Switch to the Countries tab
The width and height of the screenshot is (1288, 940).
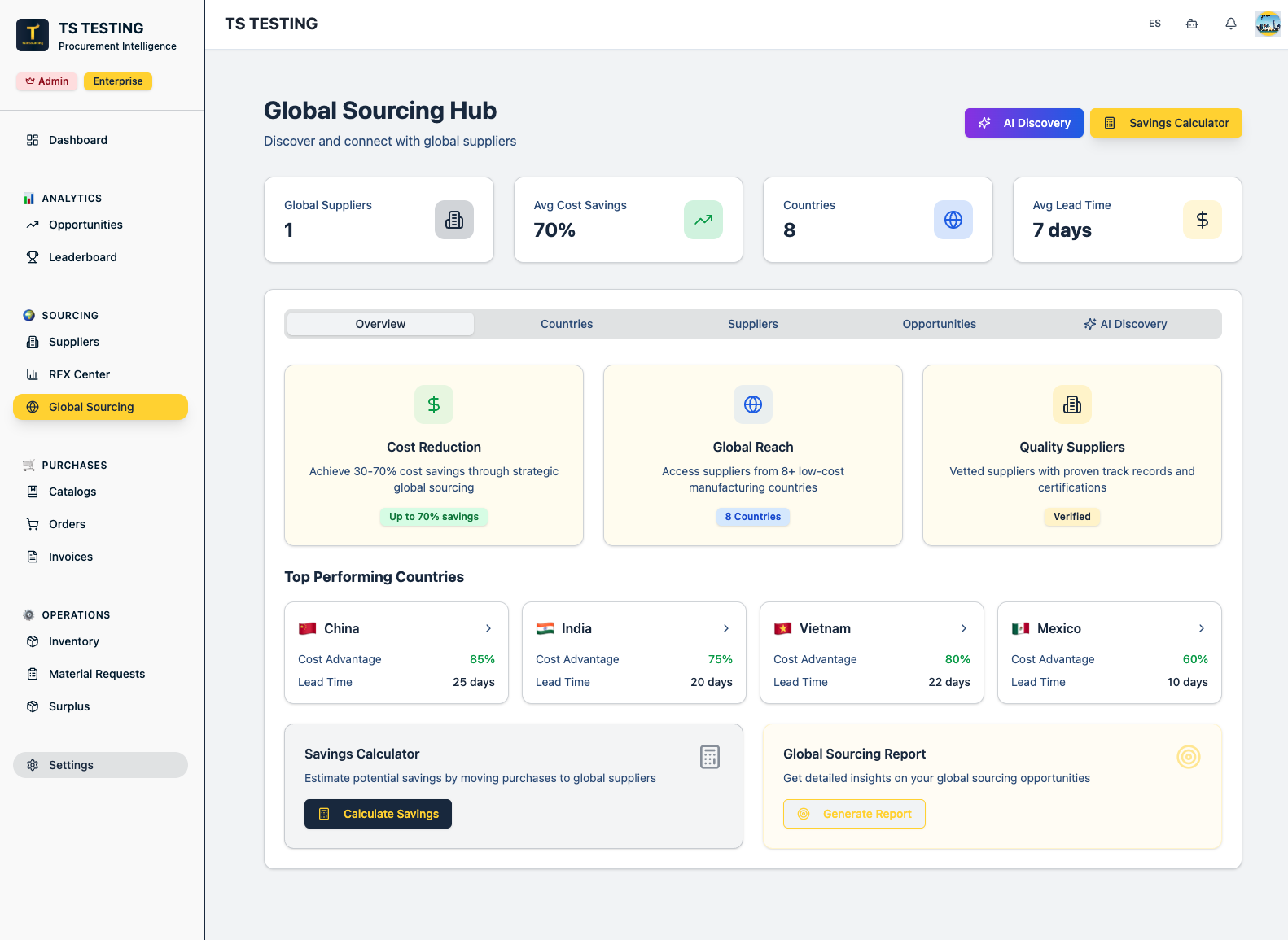[567, 324]
